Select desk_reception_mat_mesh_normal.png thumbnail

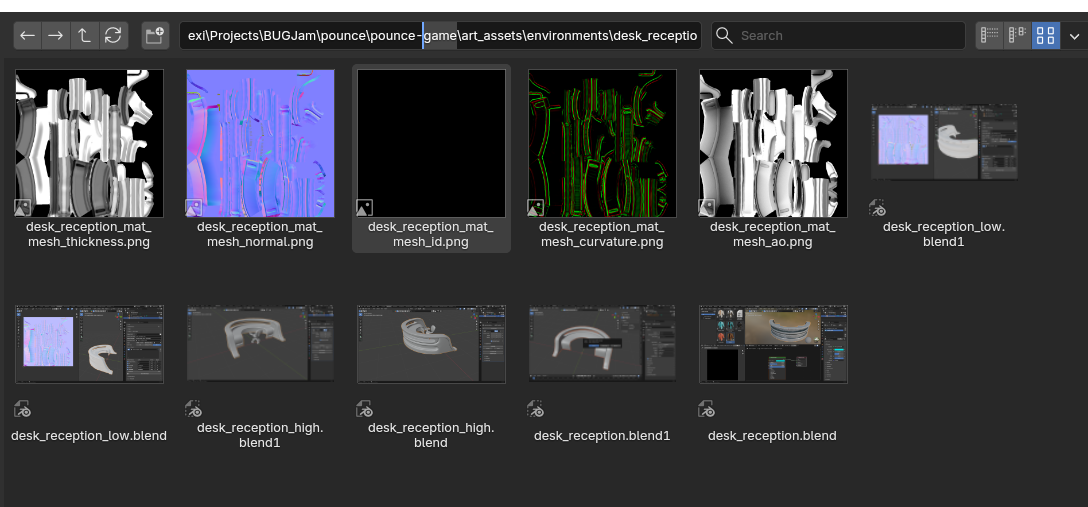click(260, 143)
